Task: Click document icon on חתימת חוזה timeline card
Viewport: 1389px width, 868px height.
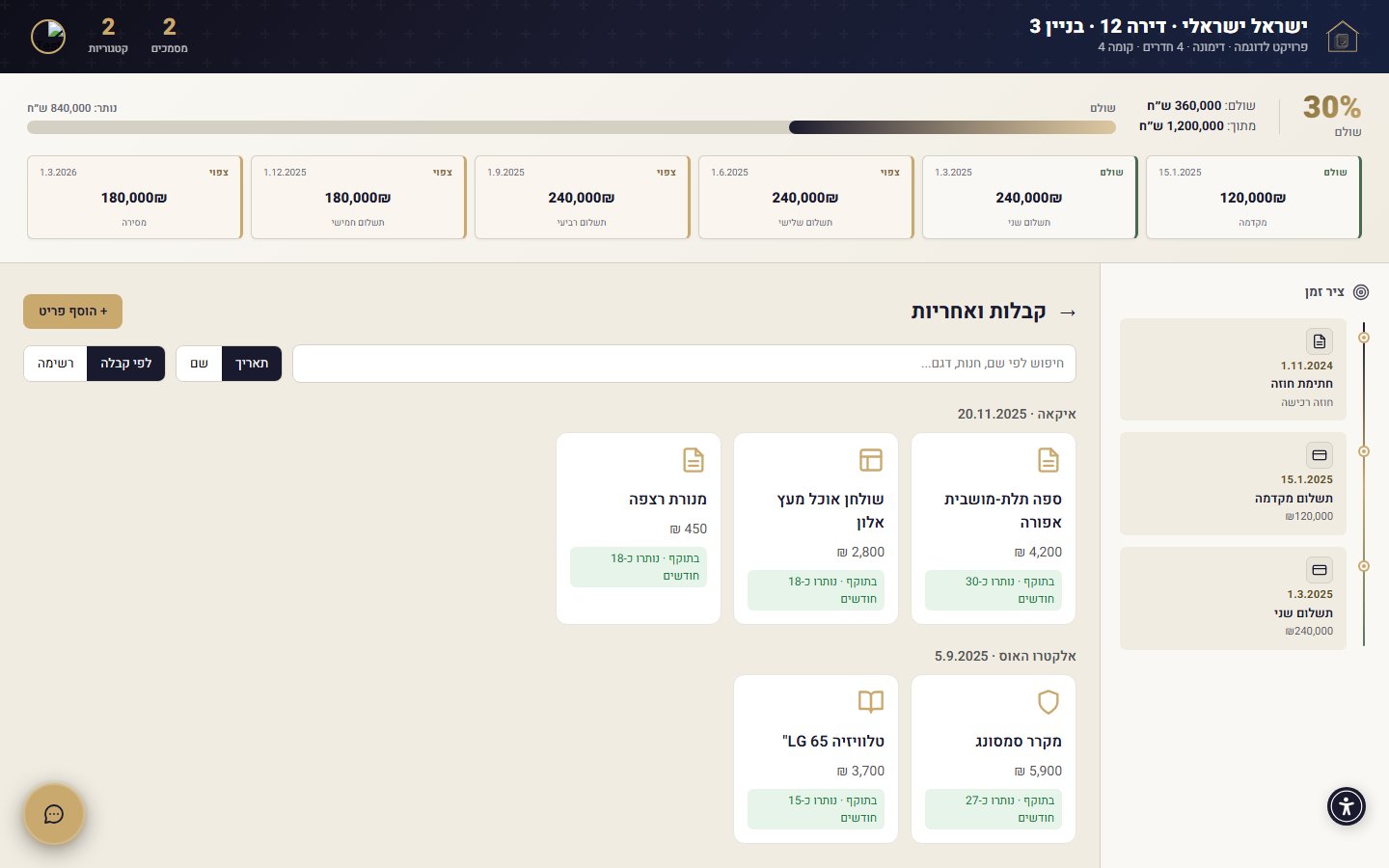Action: [1320, 341]
